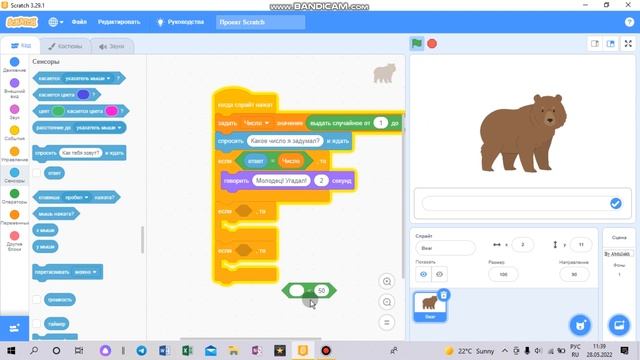Show the sprite with the open-eye button
Image resolution: width=640 pixels, height=360 pixels.
click(x=423, y=274)
